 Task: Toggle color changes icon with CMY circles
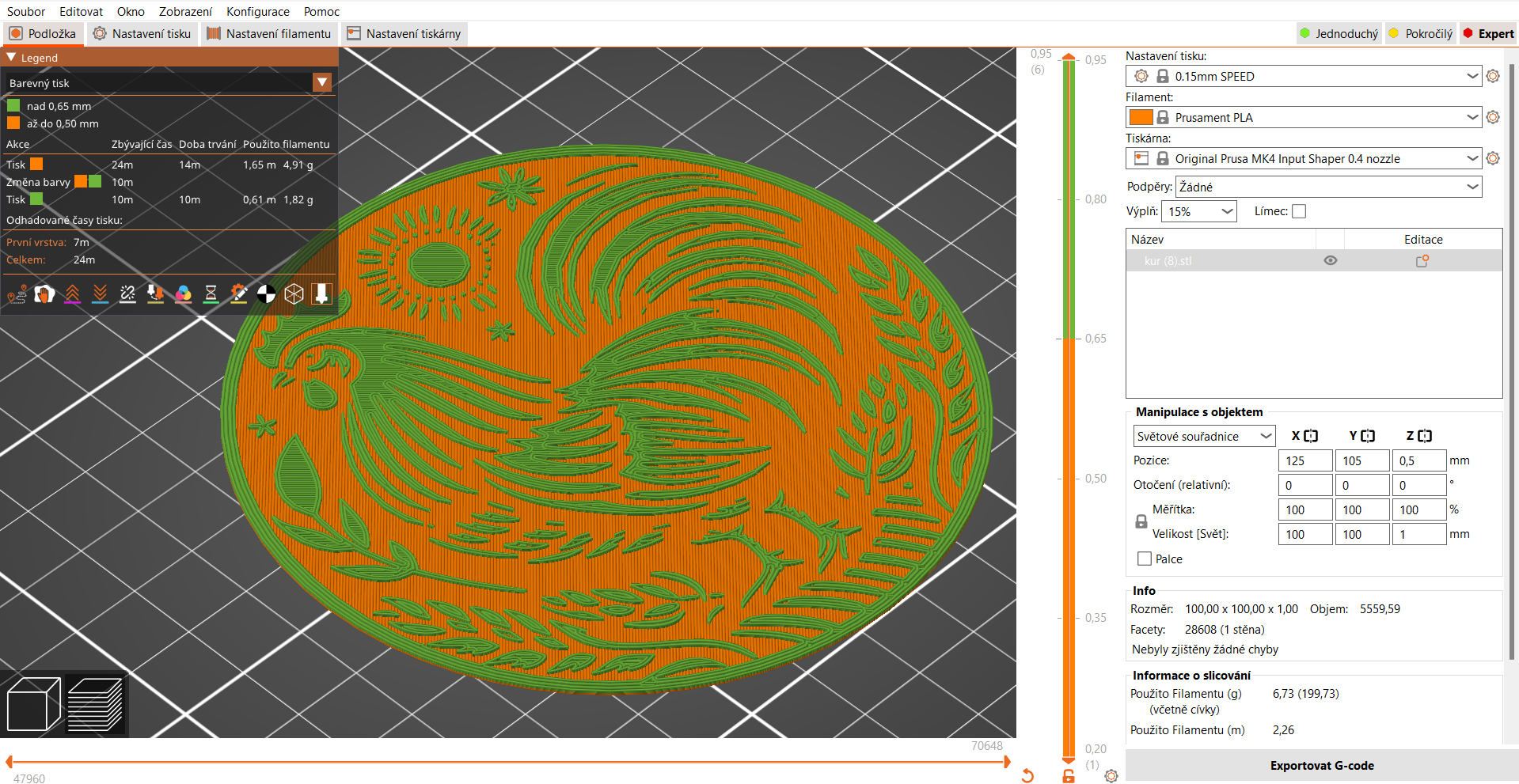(x=183, y=294)
